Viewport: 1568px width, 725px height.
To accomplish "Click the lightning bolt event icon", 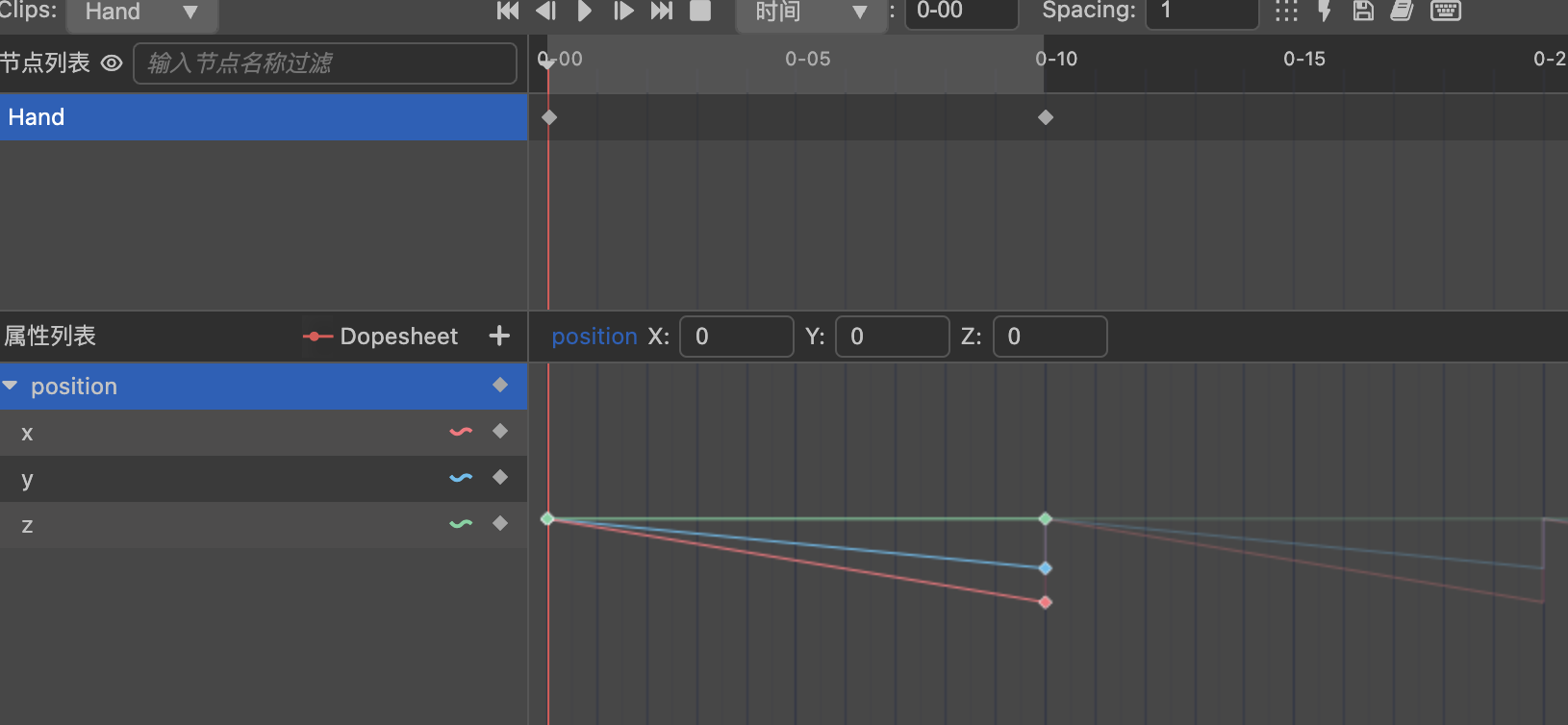I will pos(1325,11).
